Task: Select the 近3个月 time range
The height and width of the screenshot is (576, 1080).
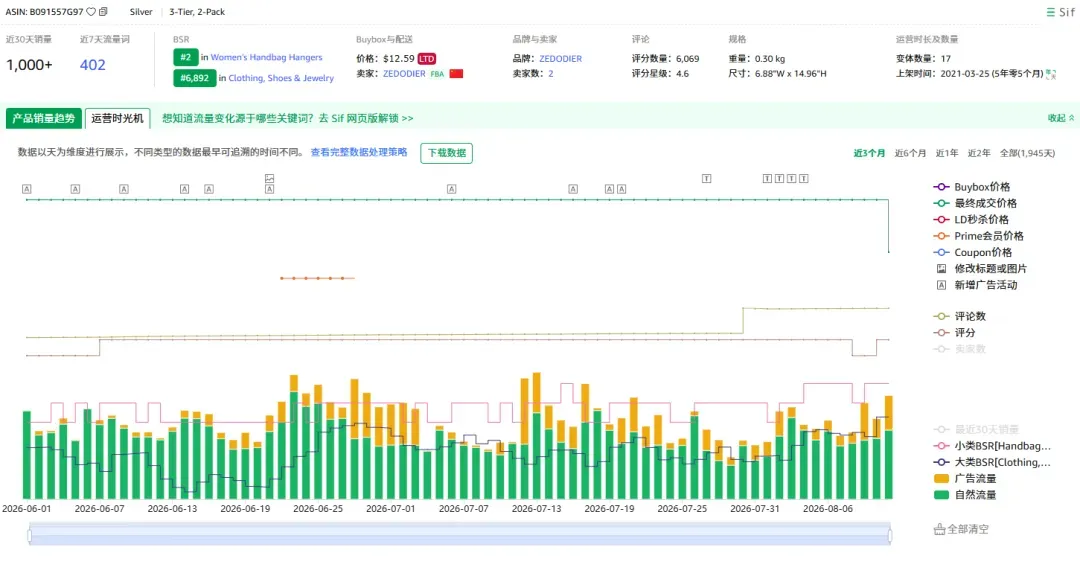Action: click(869, 153)
